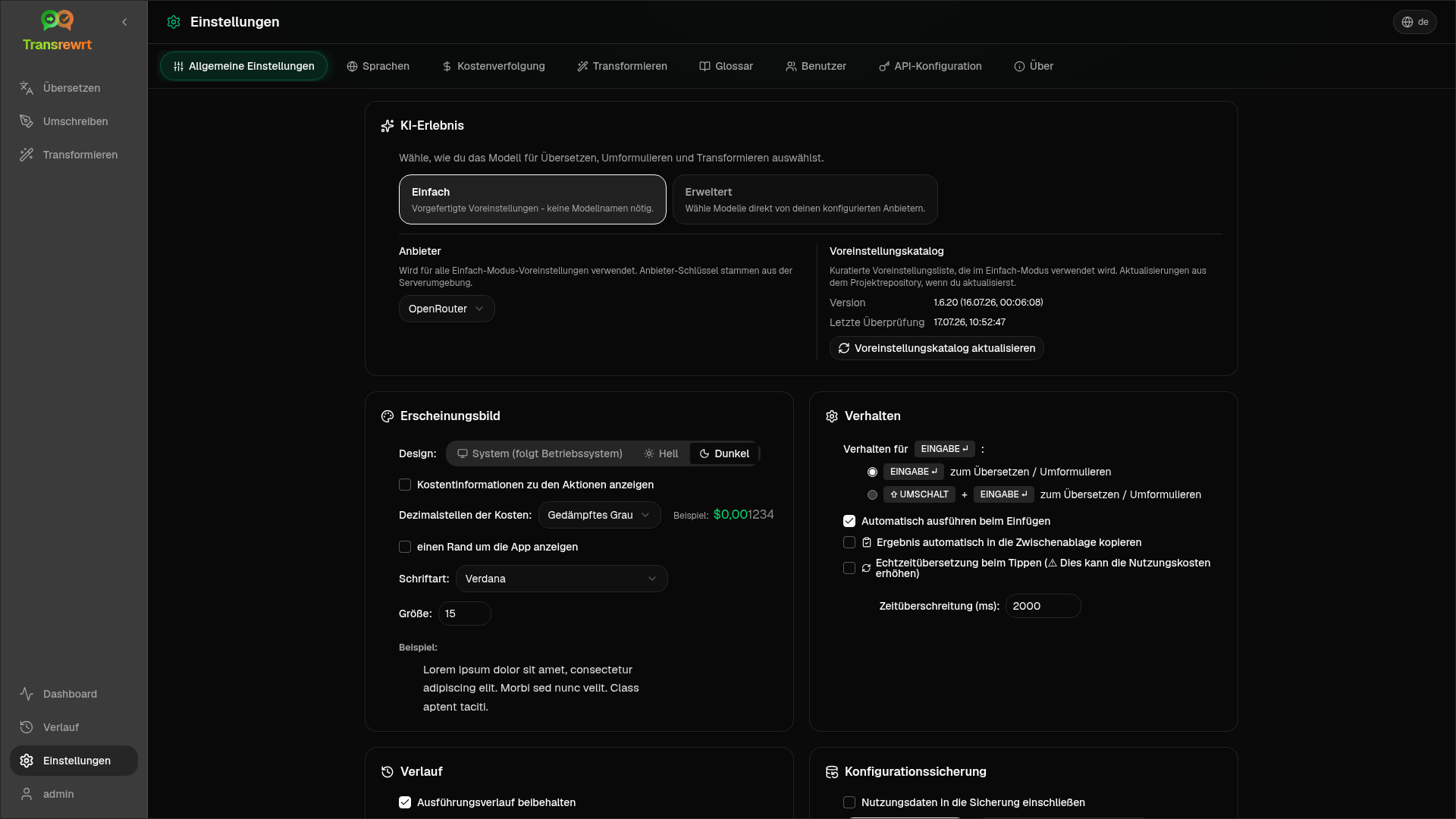Click the admin user icon in sidebar
The image size is (1456, 819).
(x=27, y=794)
